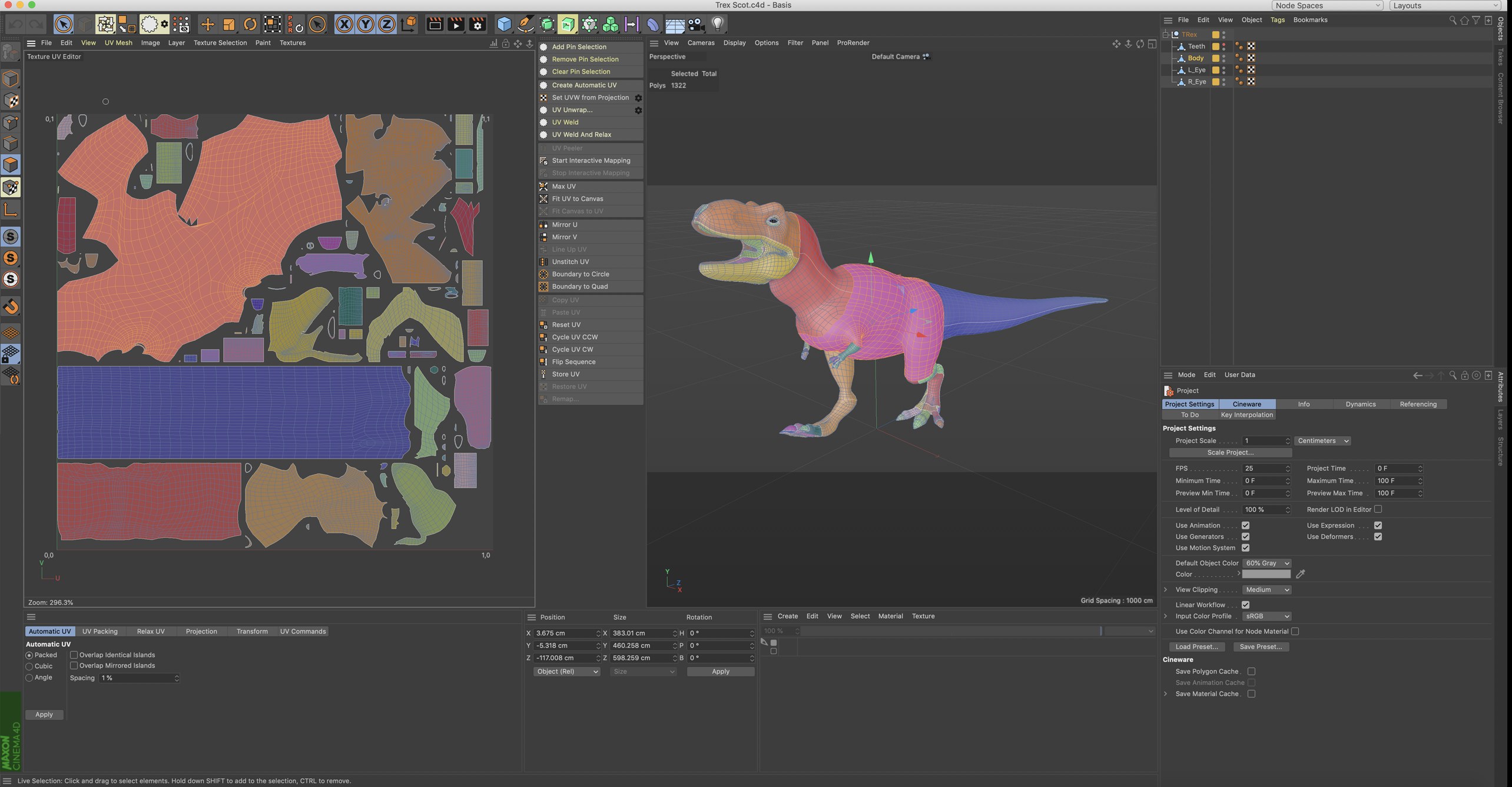Viewport: 1512px width, 787px height.
Task: Click Save Preset button
Action: (1261, 647)
